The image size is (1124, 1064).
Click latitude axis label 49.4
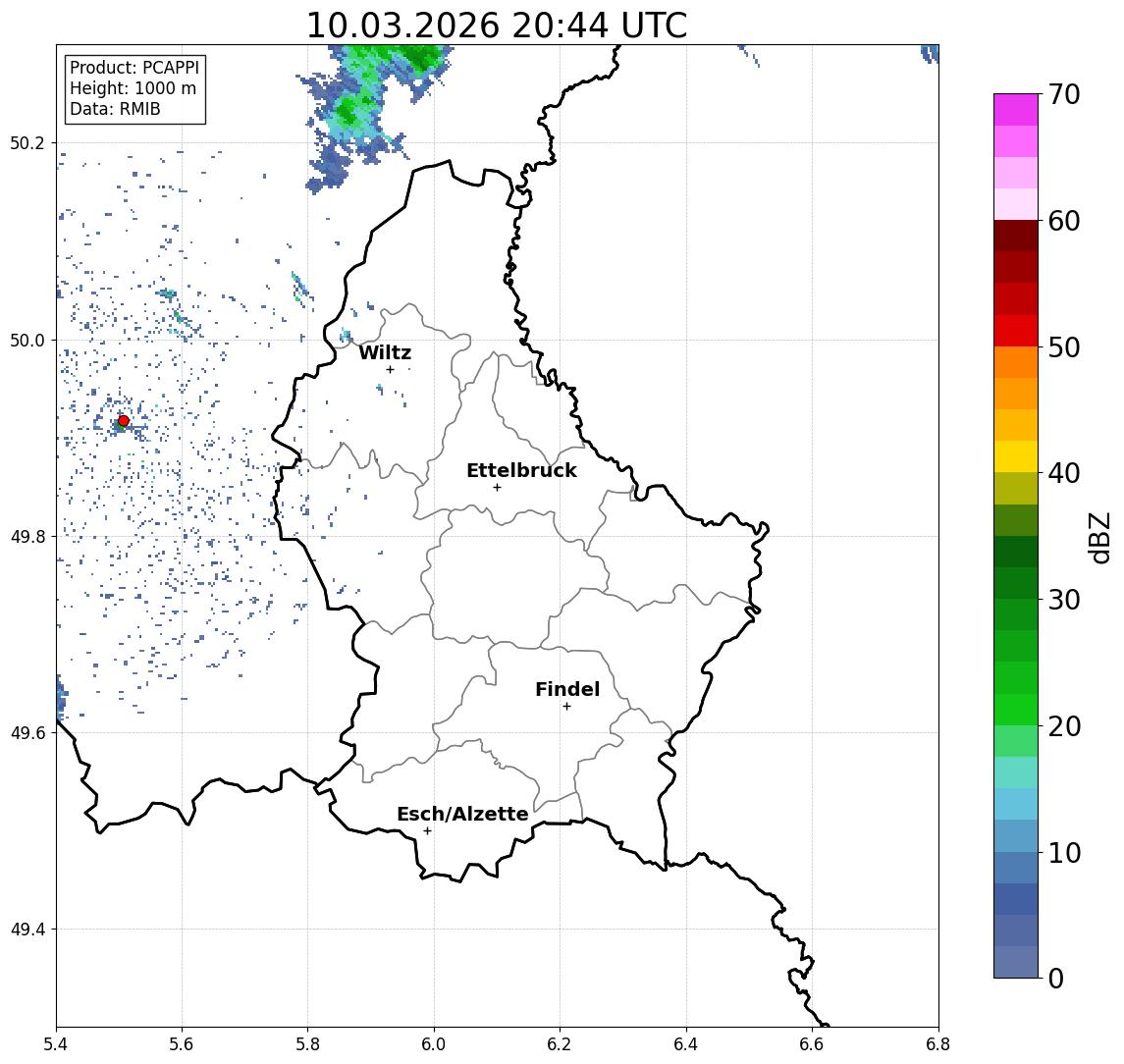pyautogui.click(x=27, y=930)
